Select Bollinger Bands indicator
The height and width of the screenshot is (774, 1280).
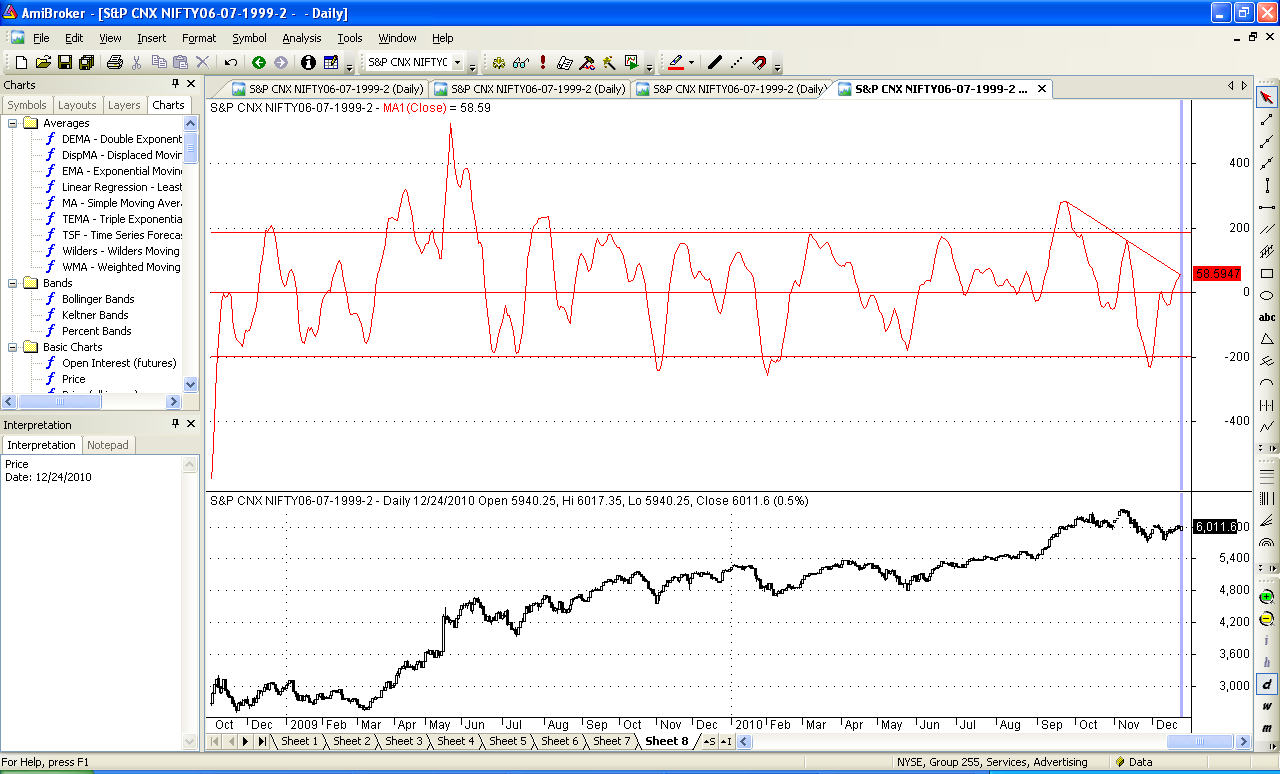click(x=98, y=299)
